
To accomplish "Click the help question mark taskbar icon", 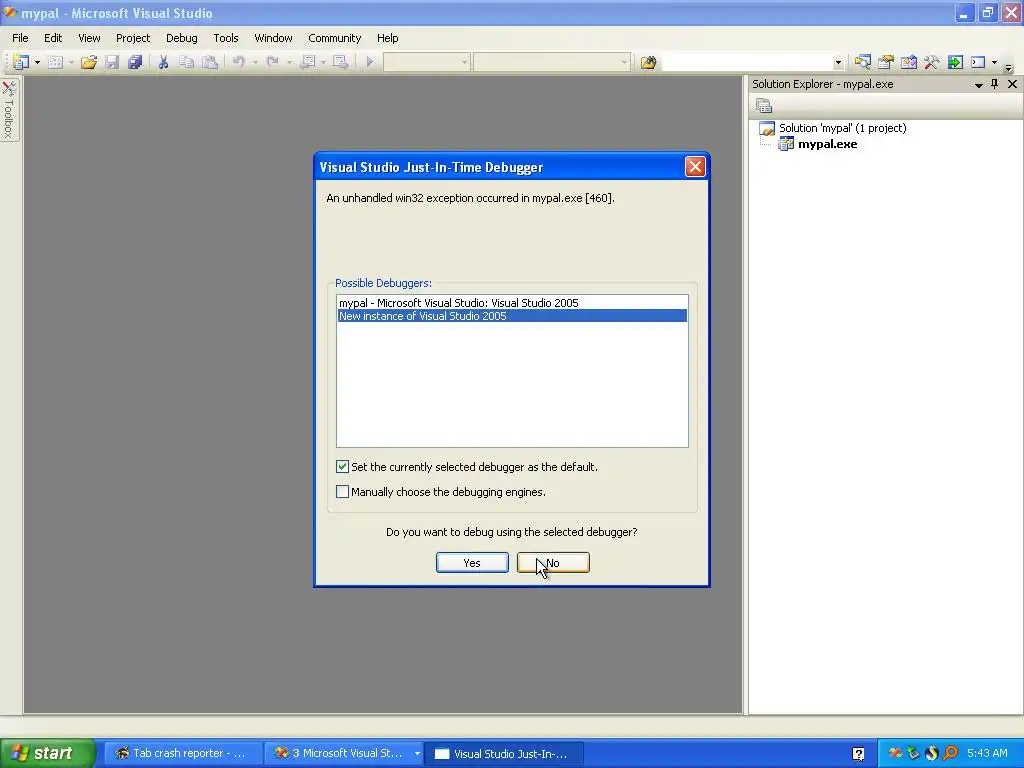I will [x=858, y=754].
